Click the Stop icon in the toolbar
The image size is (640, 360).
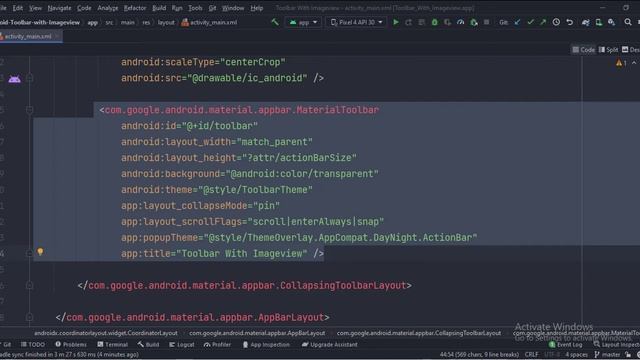pos(487,22)
